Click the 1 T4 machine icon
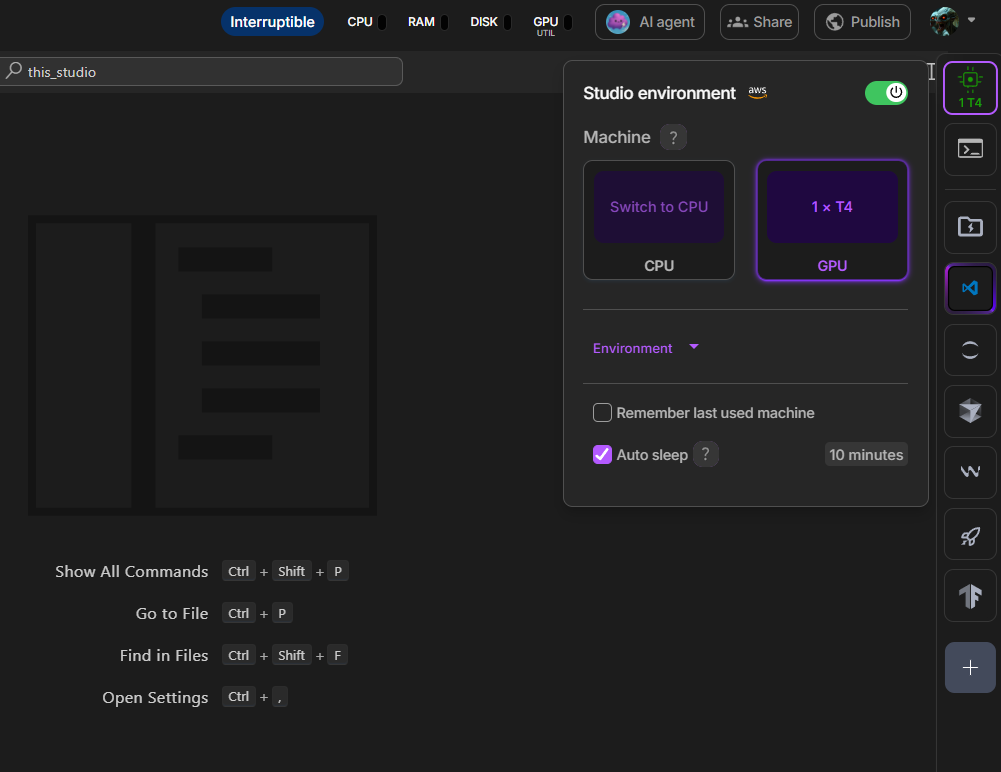1001x772 pixels. [x=969, y=87]
